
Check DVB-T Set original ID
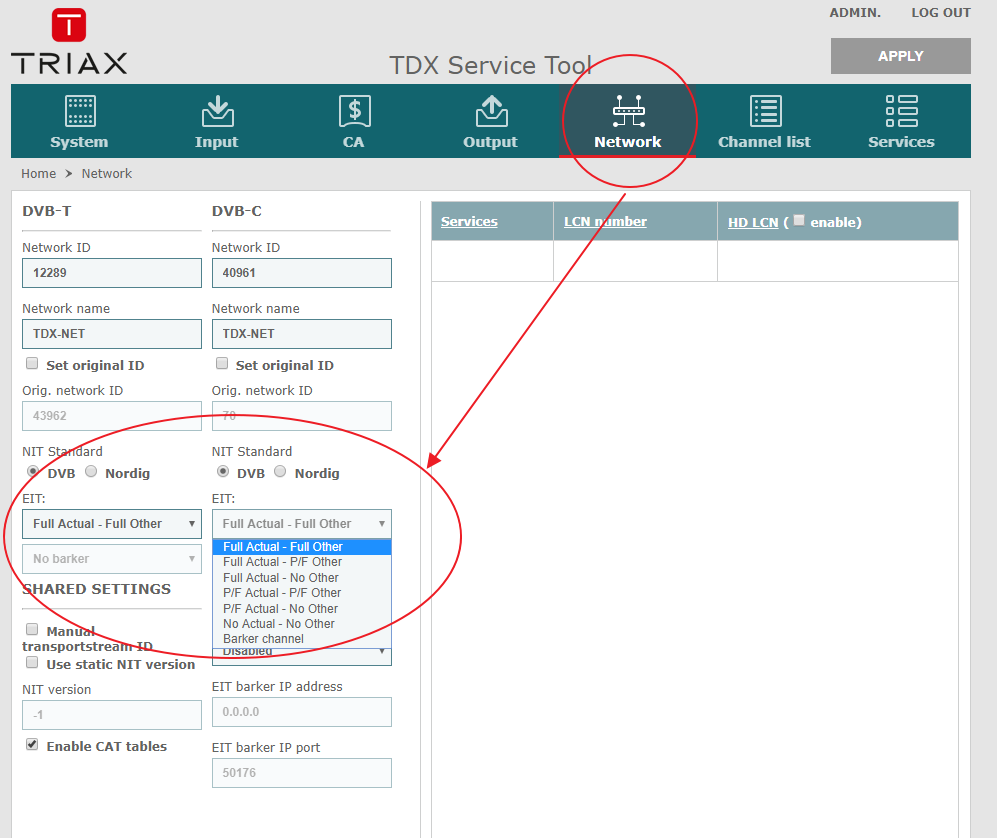click(32, 363)
